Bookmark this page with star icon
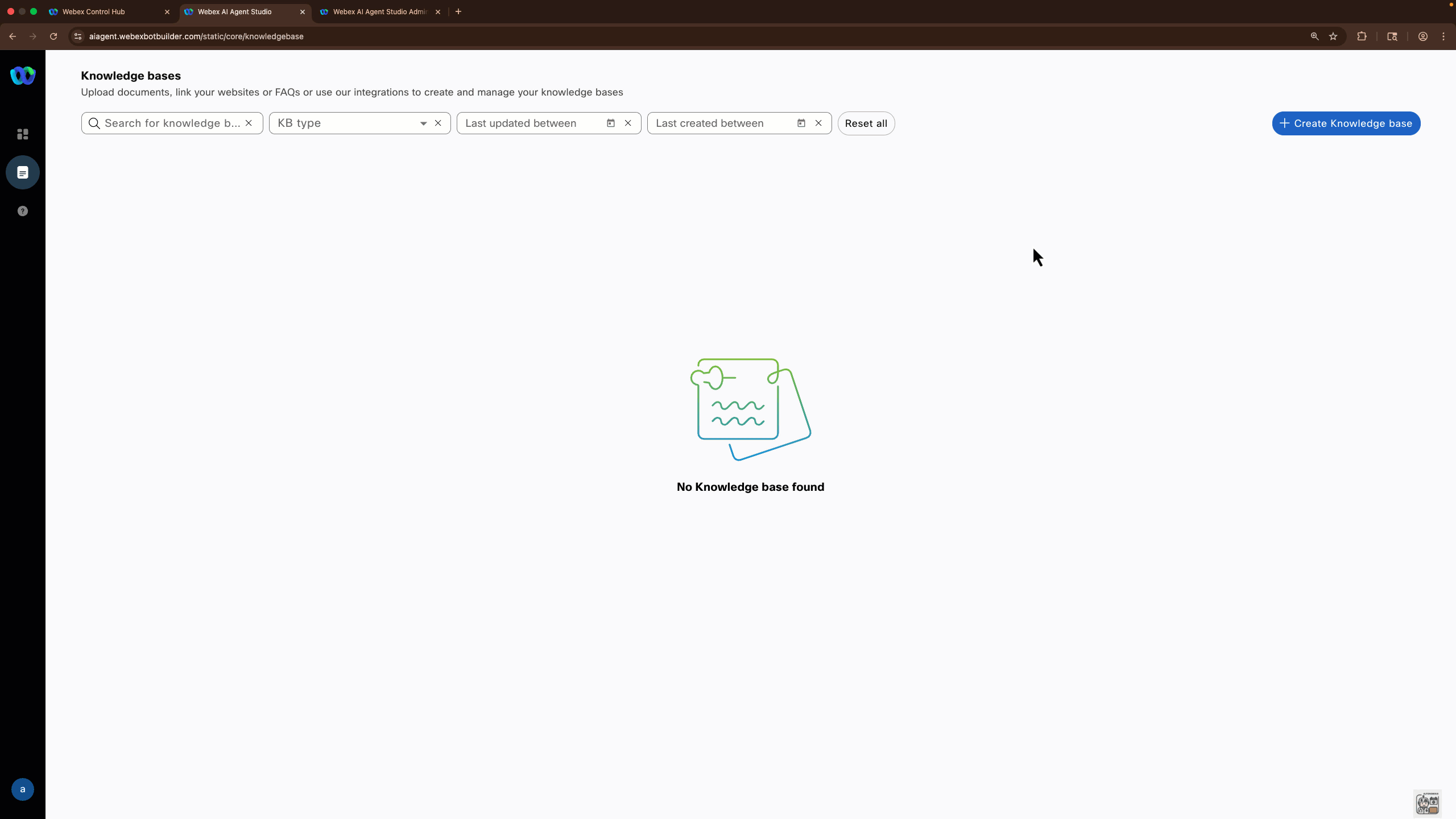1456x819 pixels. [1333, 36]
